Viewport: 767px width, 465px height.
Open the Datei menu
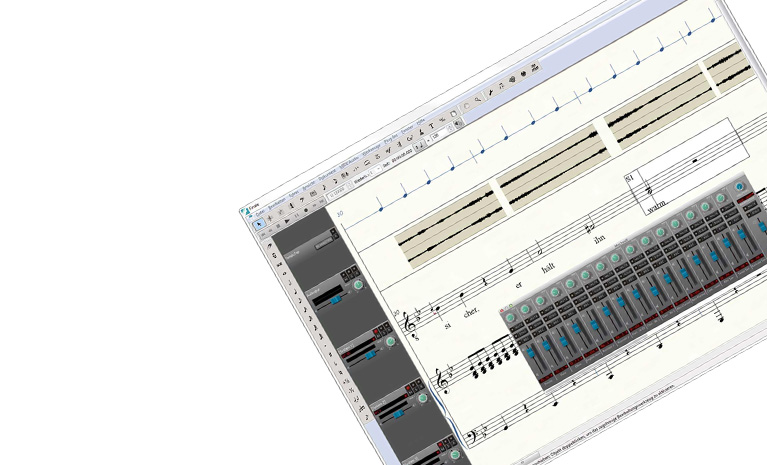click(x=260, y=213)
